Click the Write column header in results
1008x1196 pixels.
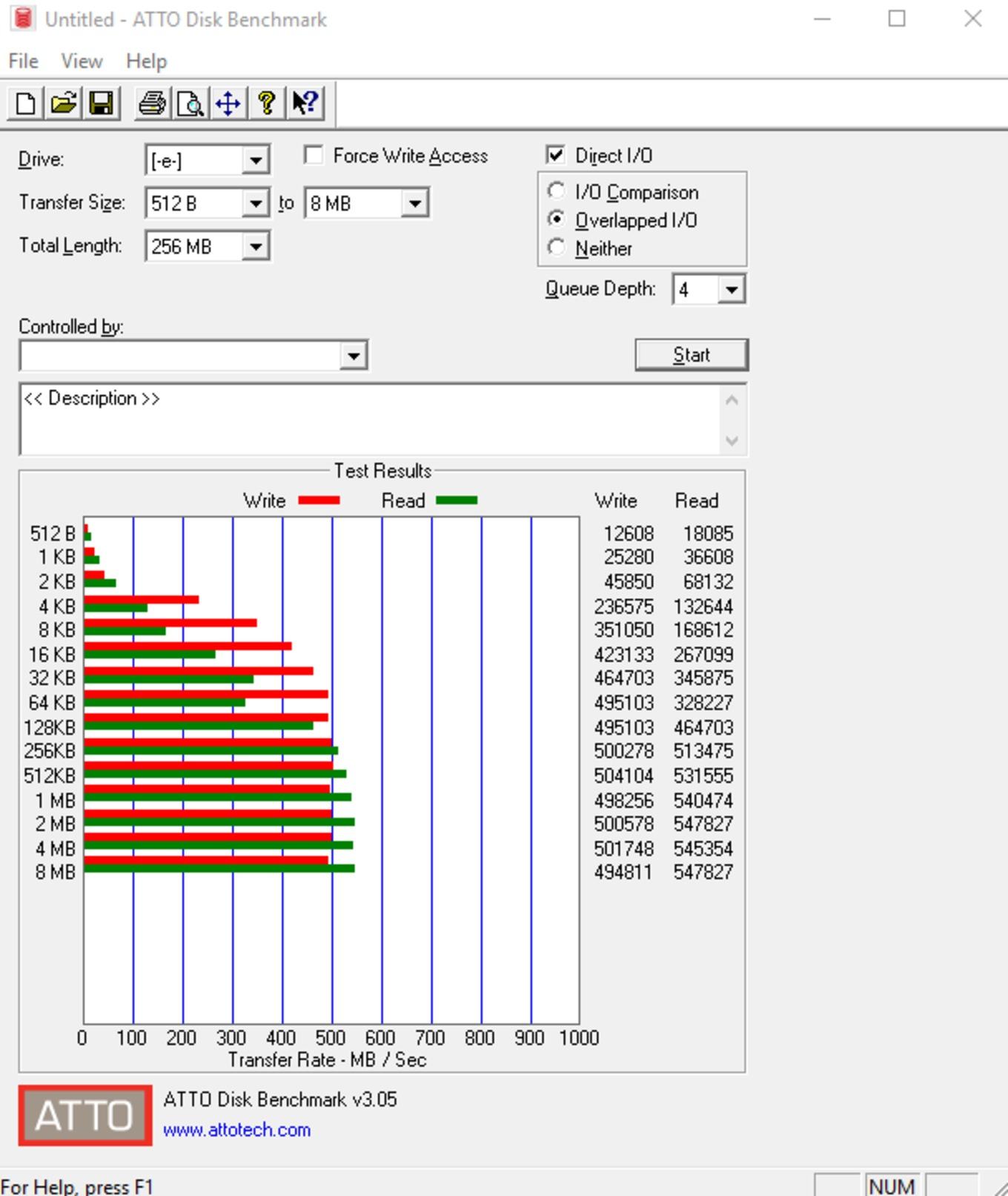coord(616,500)
